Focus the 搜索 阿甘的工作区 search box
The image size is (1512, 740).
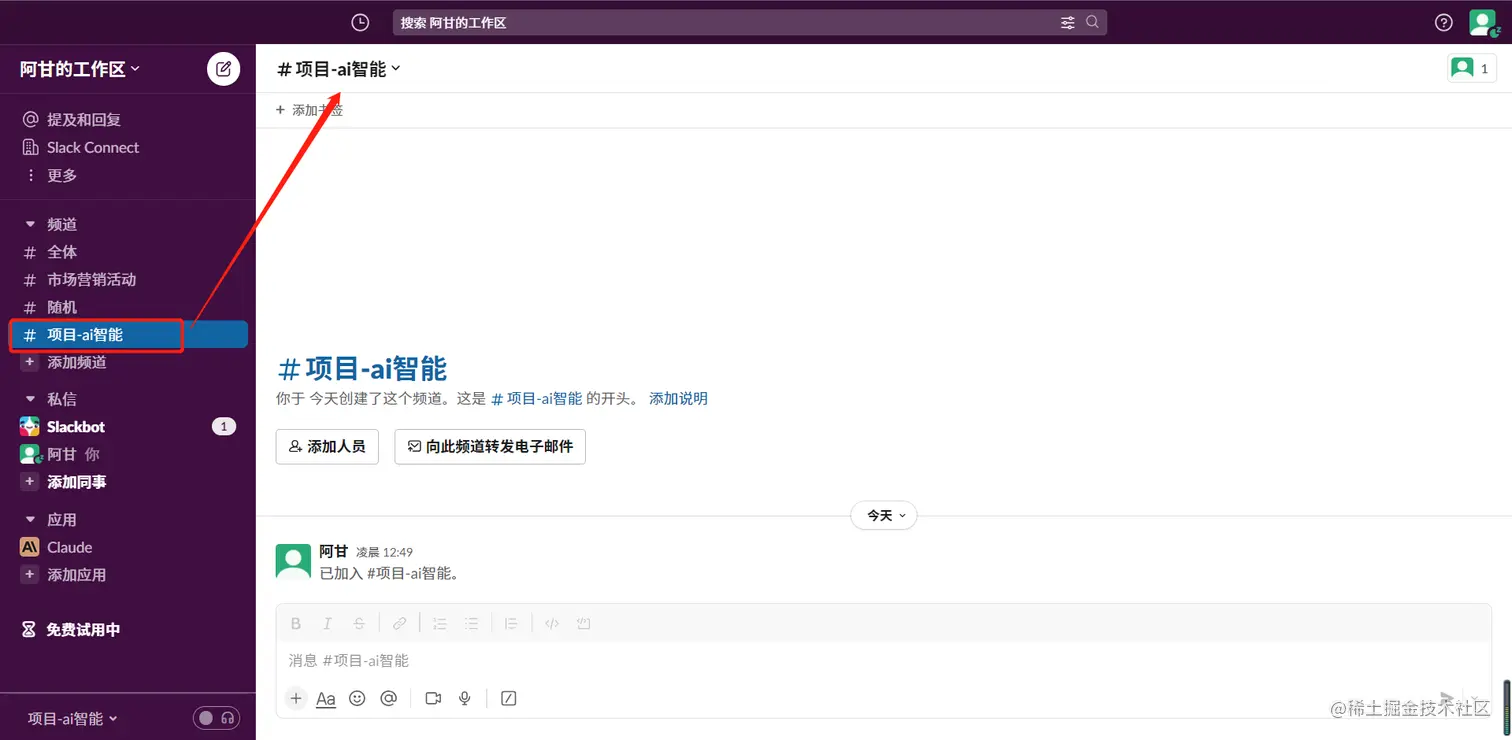pos(750,22)
